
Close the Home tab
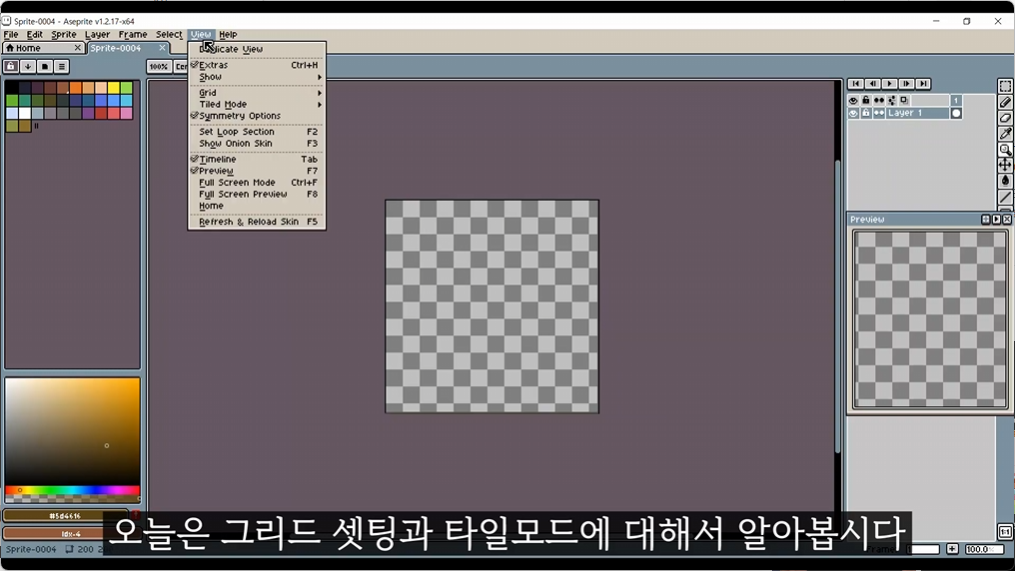tap(78, 48)
